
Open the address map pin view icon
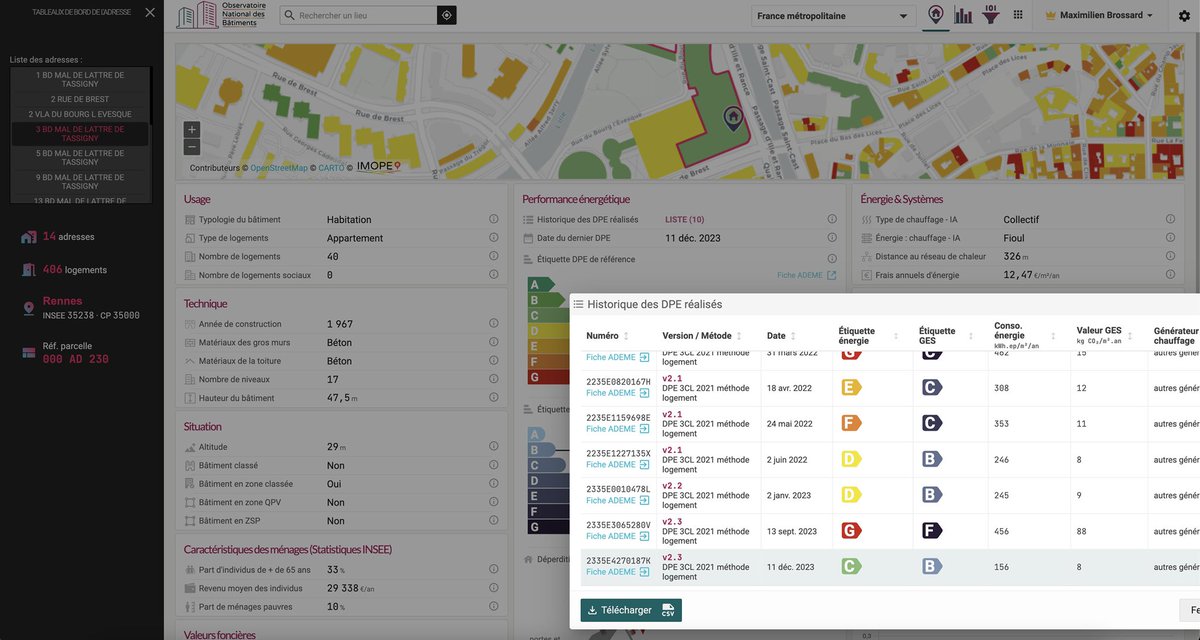tap(936, 15)
